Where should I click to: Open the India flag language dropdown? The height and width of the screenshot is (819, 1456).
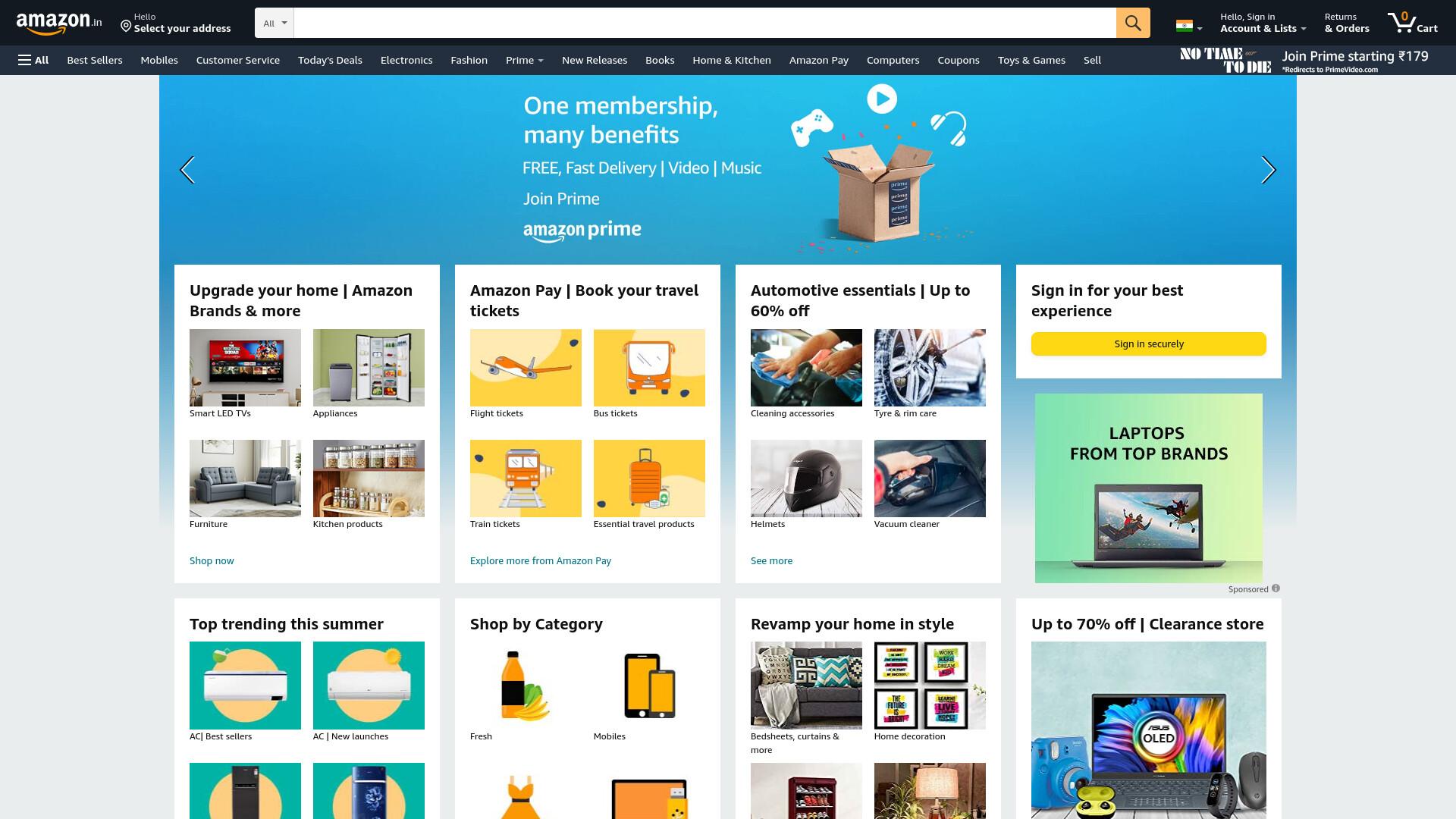1189,27
